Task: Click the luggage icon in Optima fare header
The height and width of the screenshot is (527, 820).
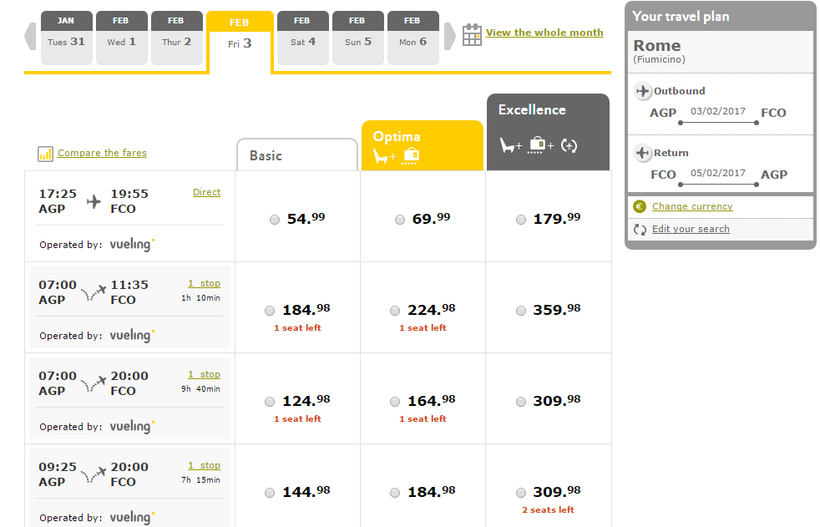Action: [411, 156]
